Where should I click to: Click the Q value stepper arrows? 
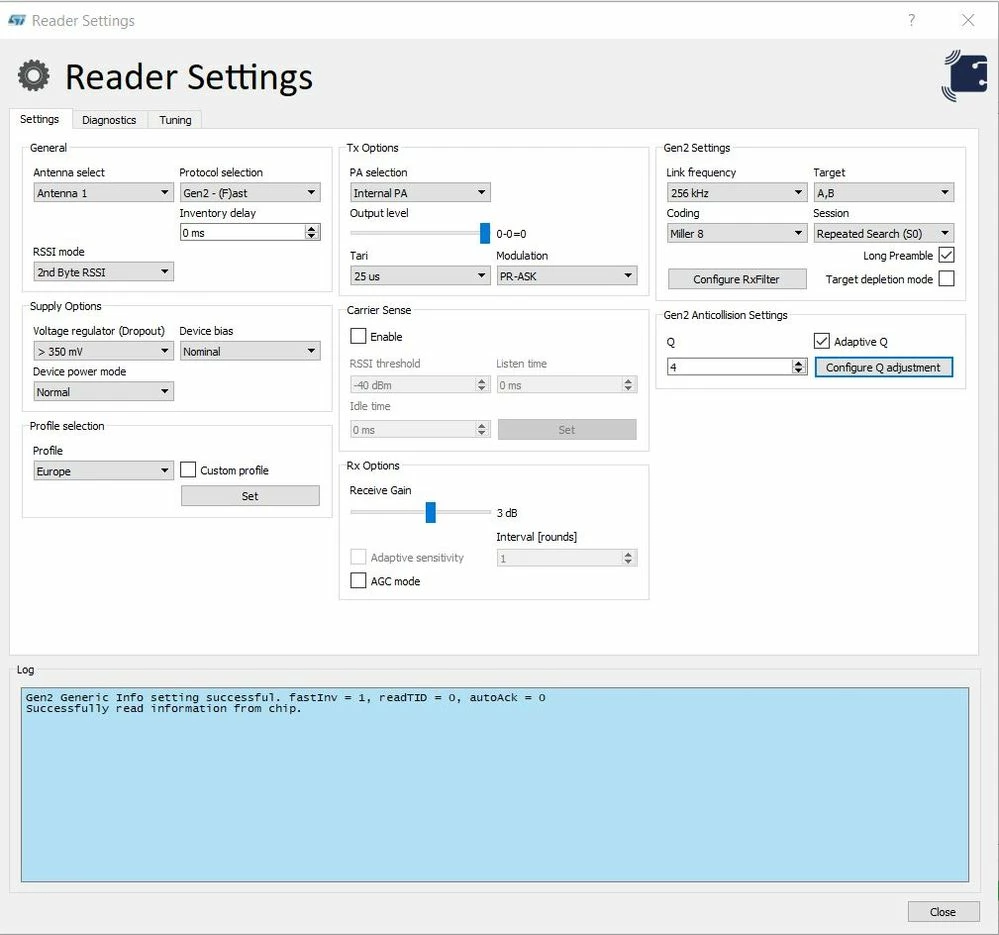[x=799, y=367]
